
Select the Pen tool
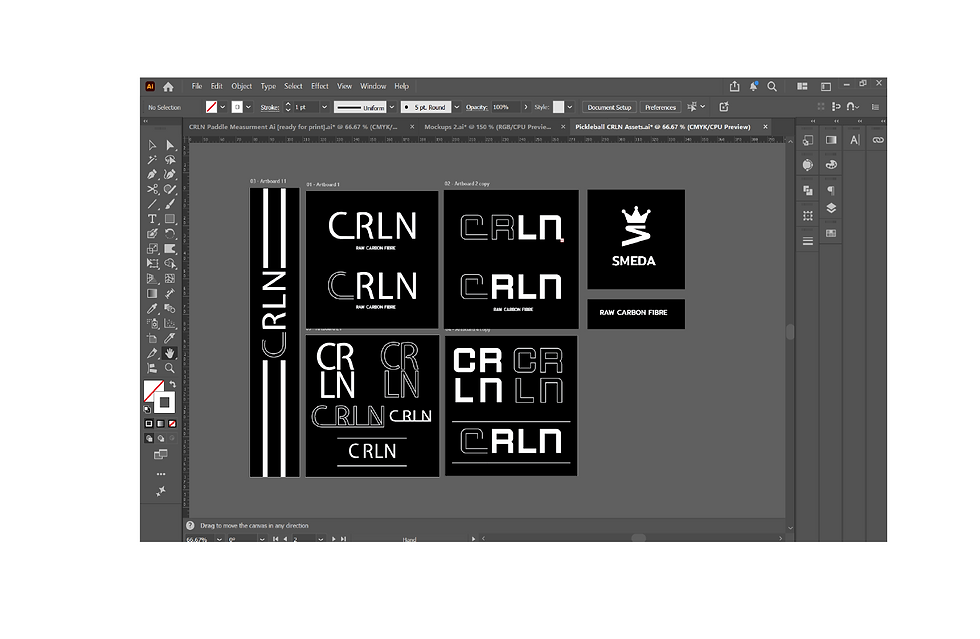[152, 174]
